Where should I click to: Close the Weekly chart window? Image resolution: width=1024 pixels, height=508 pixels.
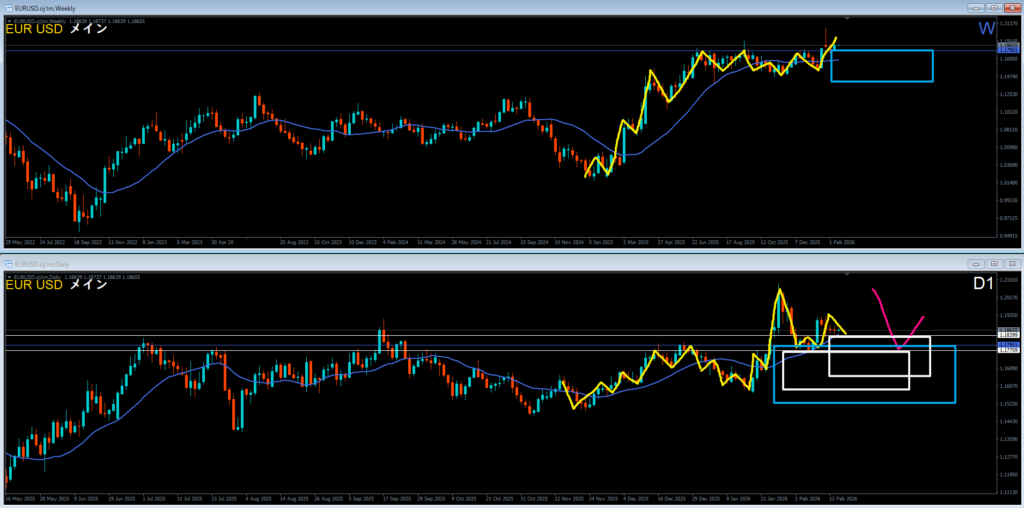pos(1011,7)
